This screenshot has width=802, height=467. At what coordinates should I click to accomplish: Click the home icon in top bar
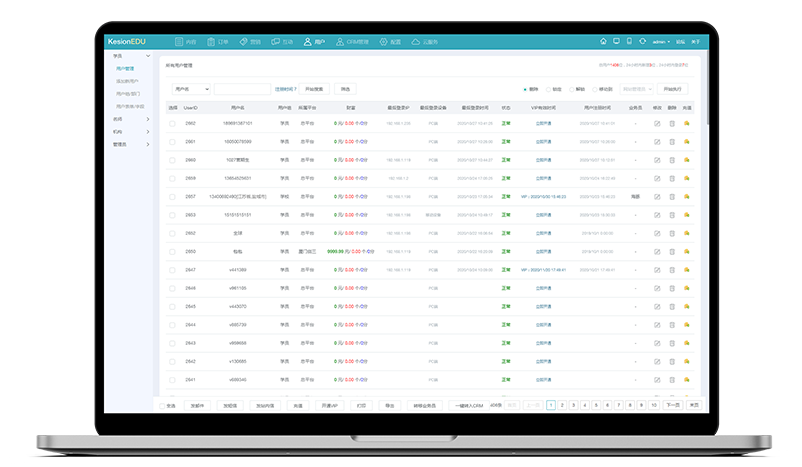603,42
